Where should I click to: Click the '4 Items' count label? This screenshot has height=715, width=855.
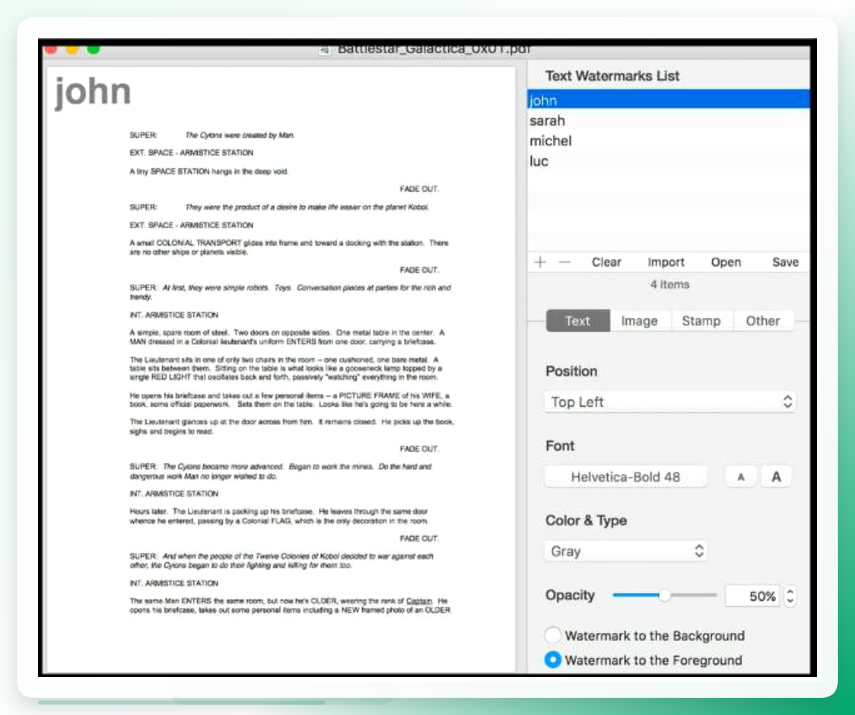point(670,285)
